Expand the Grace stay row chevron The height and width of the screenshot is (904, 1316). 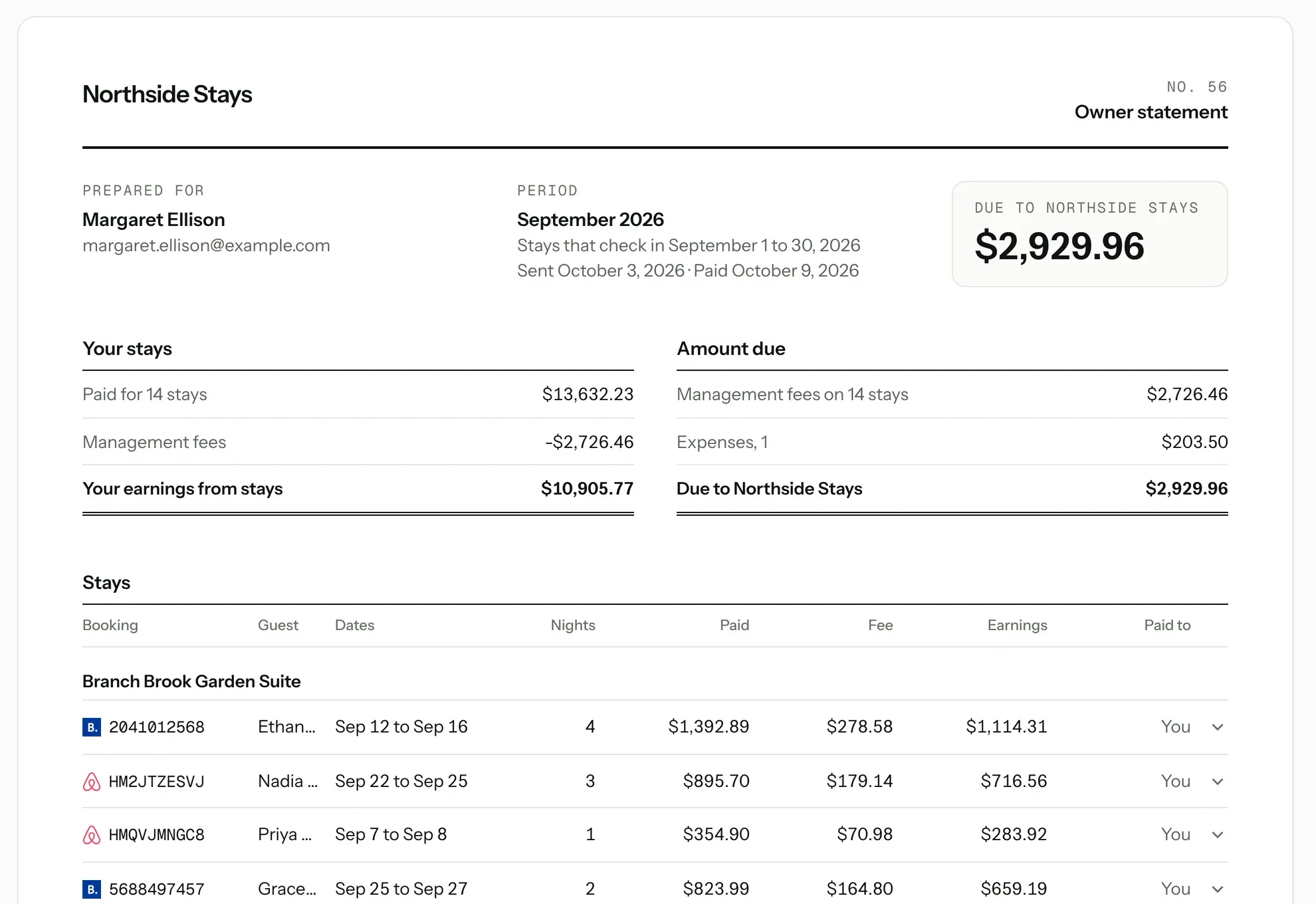(1218, 889)
